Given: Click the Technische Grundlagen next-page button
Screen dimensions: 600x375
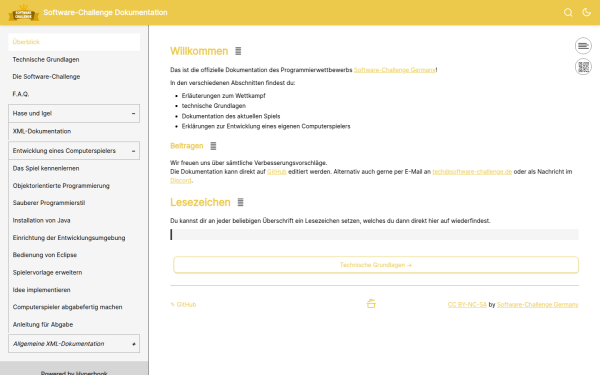Looking at the screenshot, I should (376, 265).
